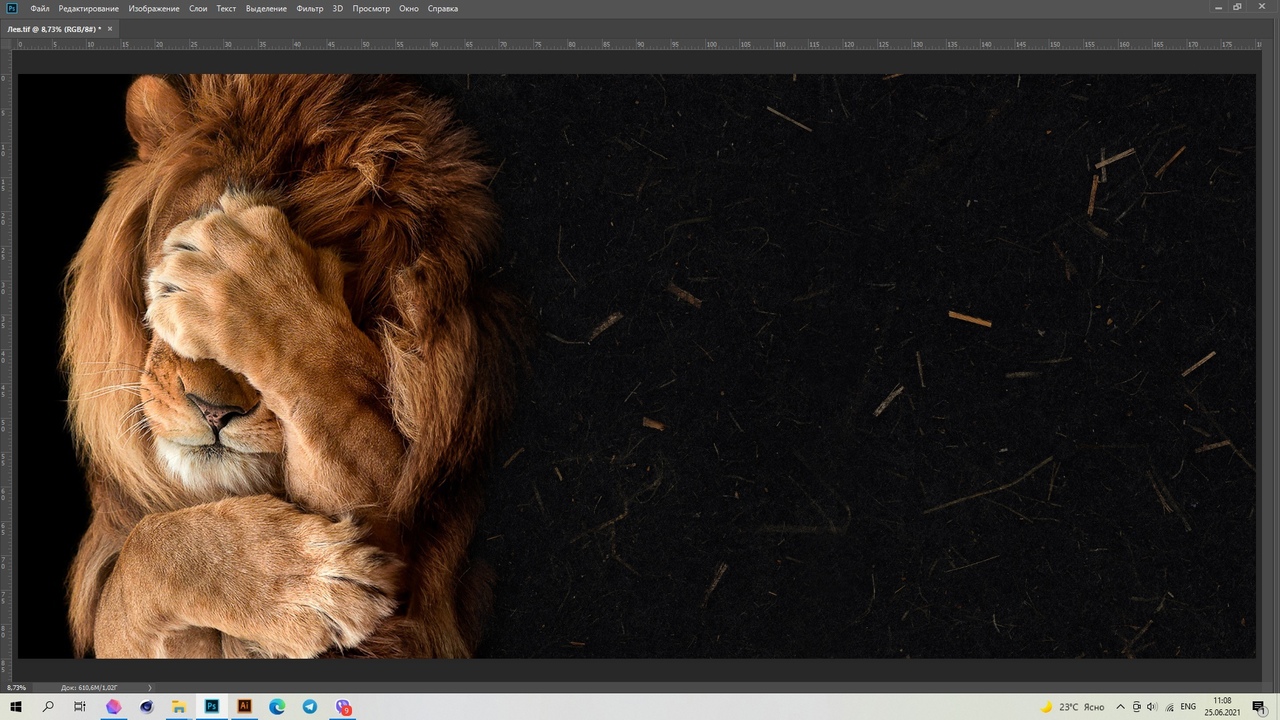
Task: Open Task View on the taskbar
Action: tap(80, 707)
